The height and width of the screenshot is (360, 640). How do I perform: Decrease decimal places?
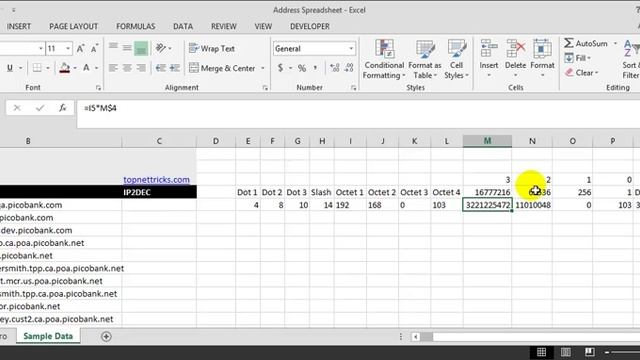tap(349, 68)
